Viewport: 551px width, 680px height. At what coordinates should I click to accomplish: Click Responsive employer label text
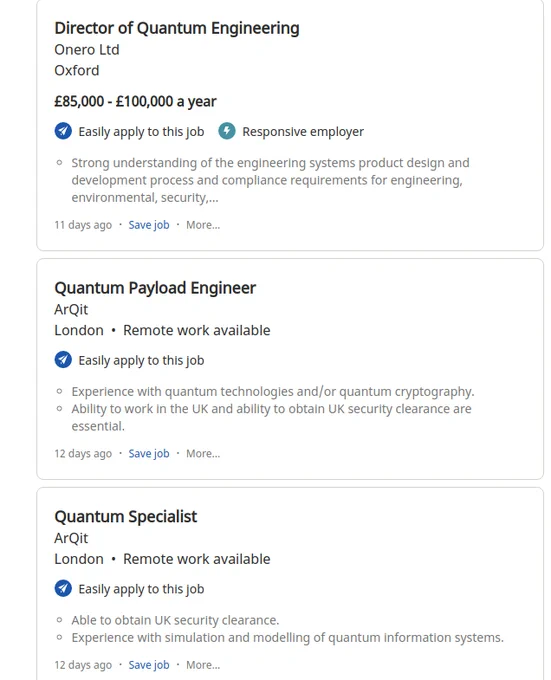[x=303, y=131]
